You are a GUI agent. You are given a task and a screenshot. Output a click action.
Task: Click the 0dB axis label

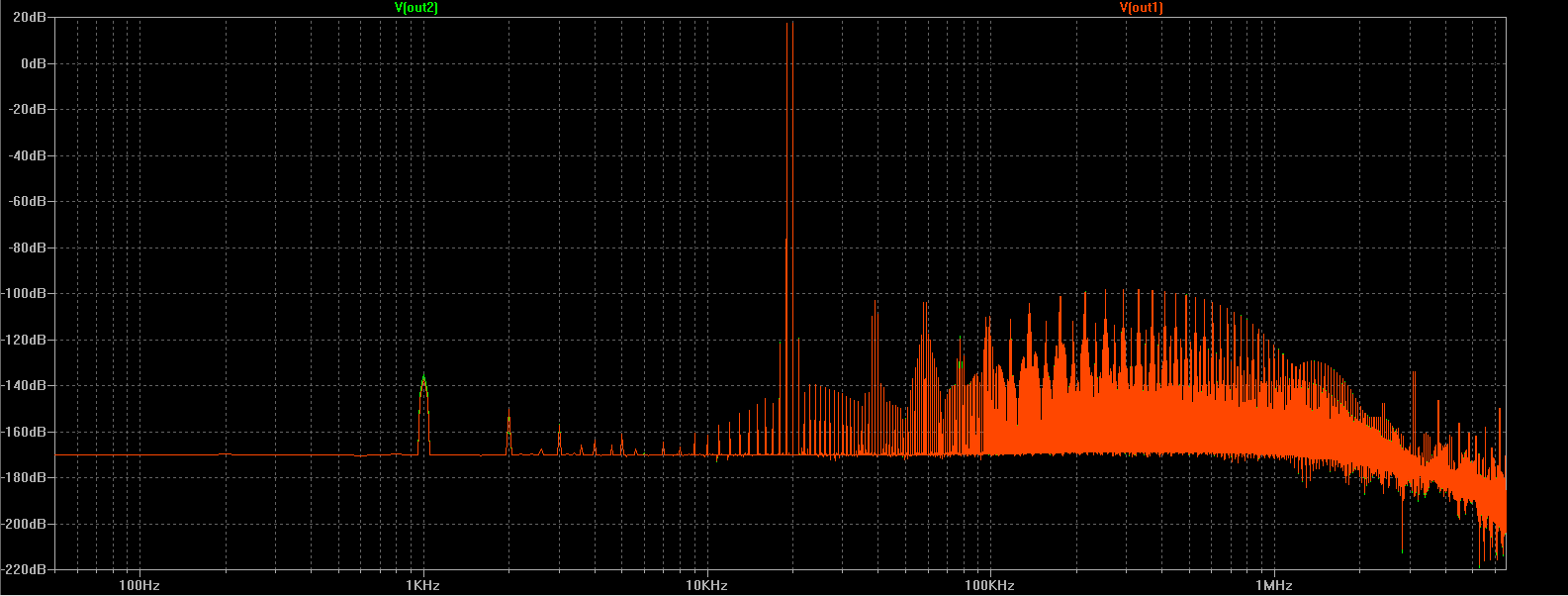(35, 63)
